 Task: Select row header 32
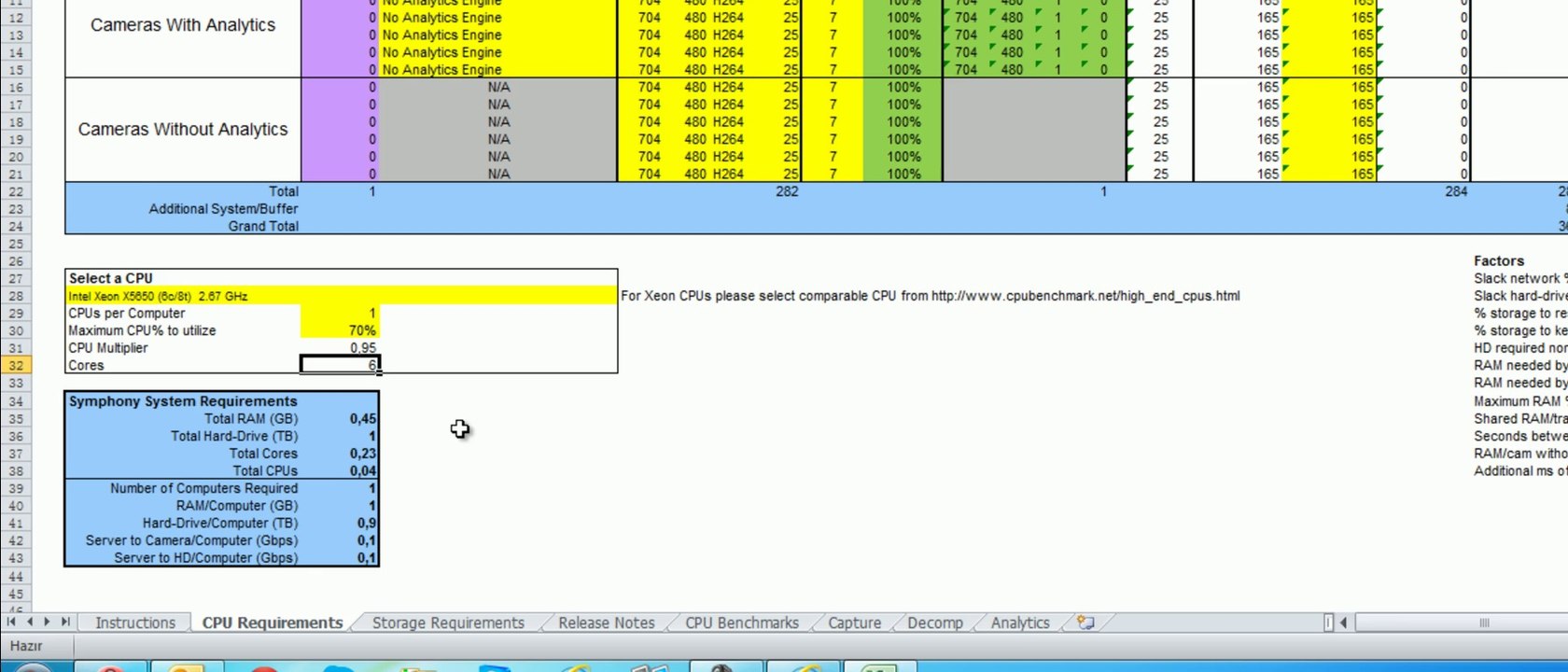tap(16, 365)
